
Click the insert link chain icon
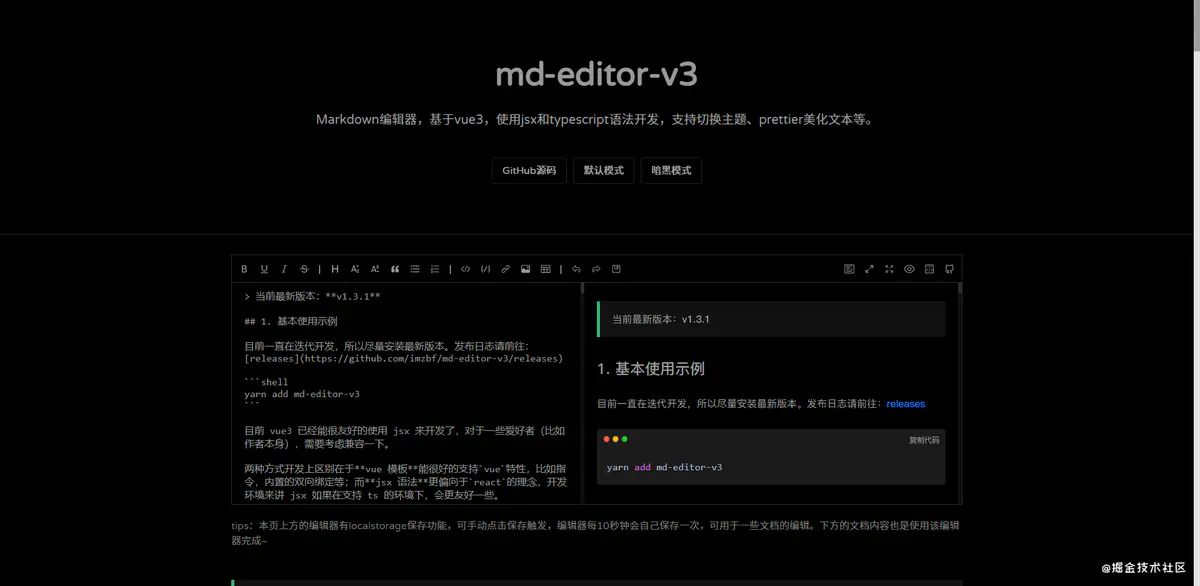506,269
